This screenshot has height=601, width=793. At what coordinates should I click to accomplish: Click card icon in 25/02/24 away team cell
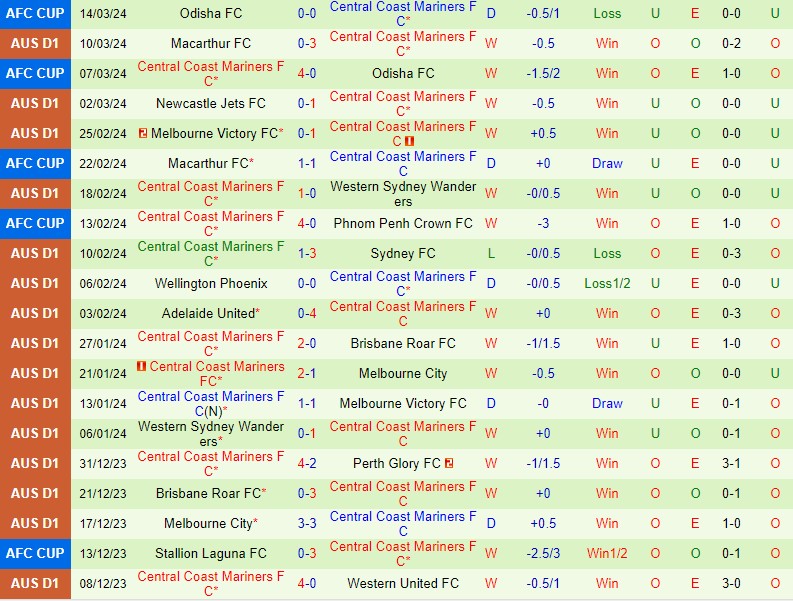pyautogui.click(x=410, y=141)
